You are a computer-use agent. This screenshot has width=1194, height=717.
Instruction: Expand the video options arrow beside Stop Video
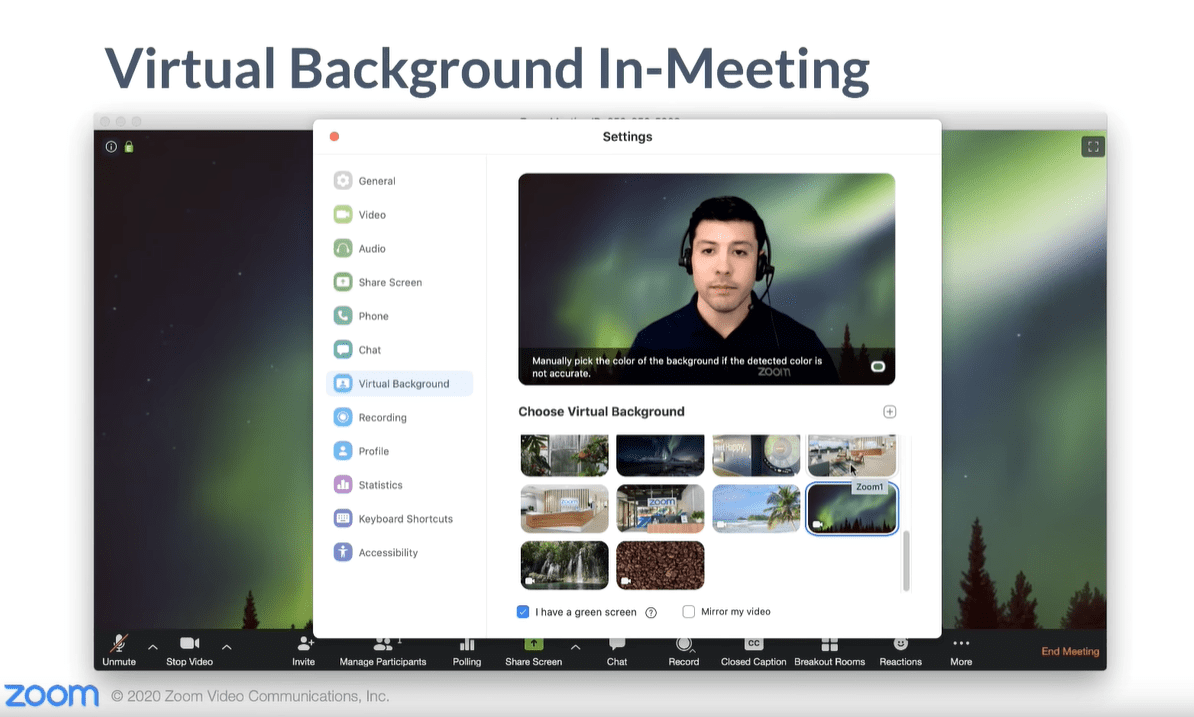coord(227,647)
